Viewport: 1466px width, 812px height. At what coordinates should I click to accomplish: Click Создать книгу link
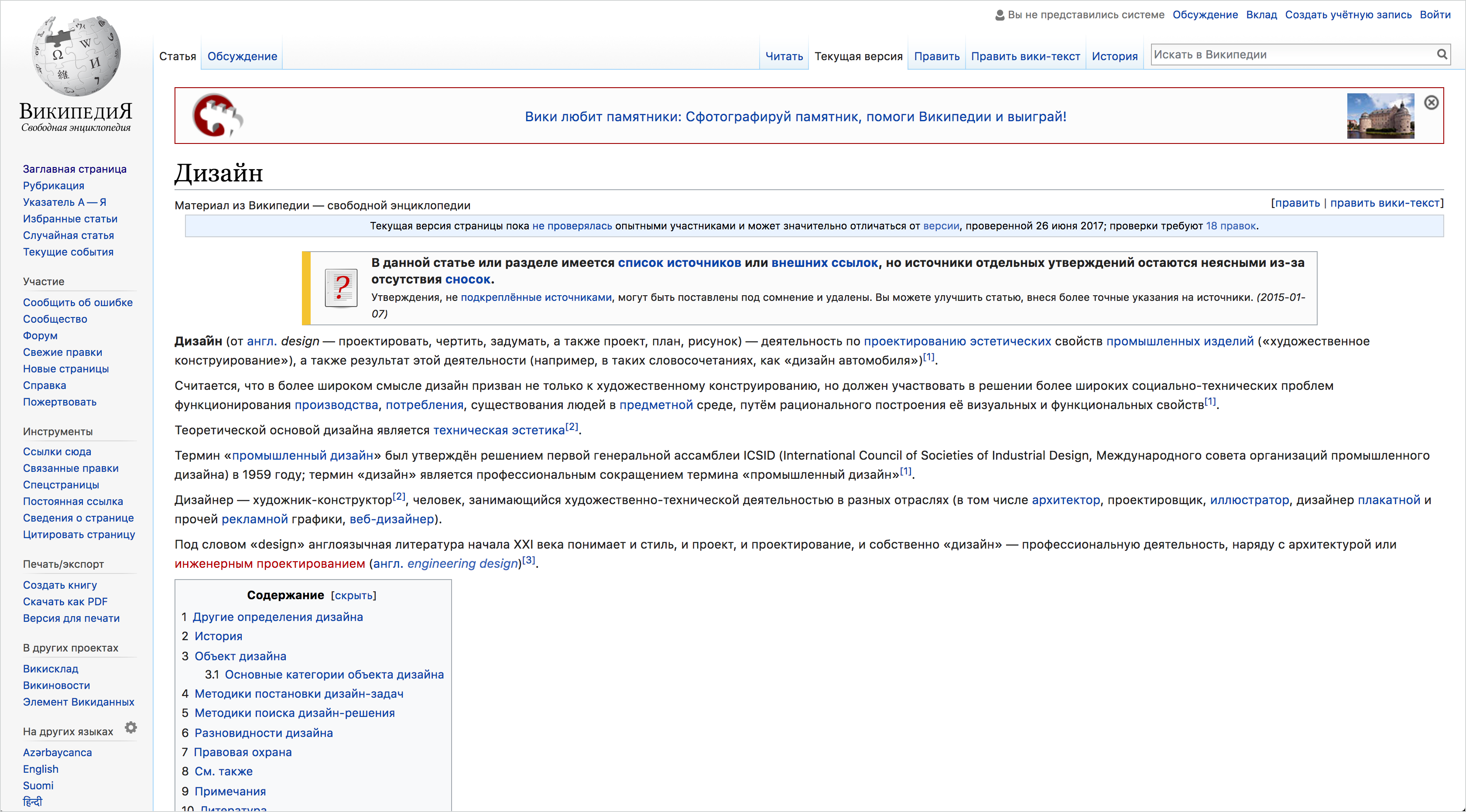click(x=60, y=585)
